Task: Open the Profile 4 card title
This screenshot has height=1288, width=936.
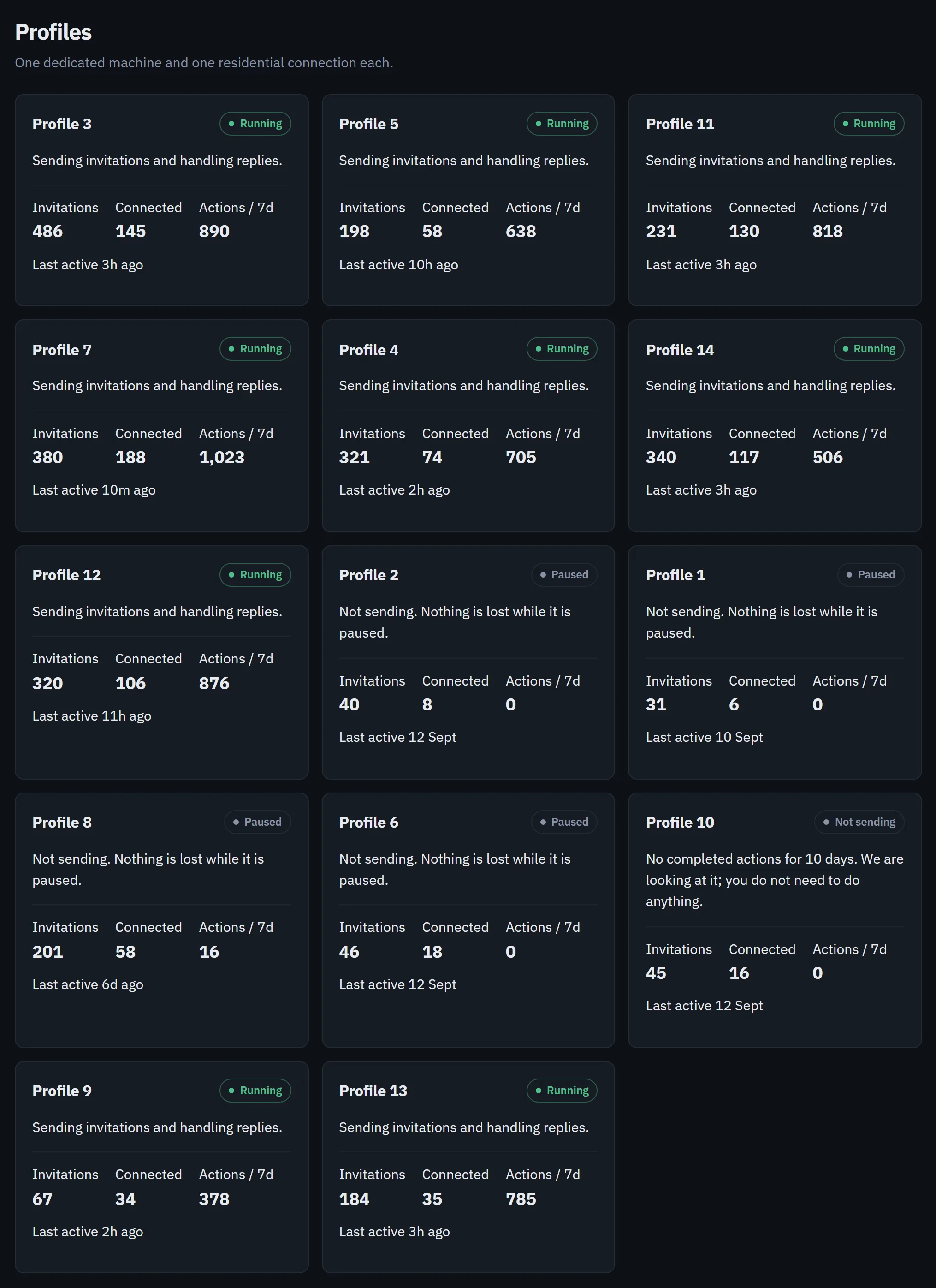Action: tap(369, 350)
